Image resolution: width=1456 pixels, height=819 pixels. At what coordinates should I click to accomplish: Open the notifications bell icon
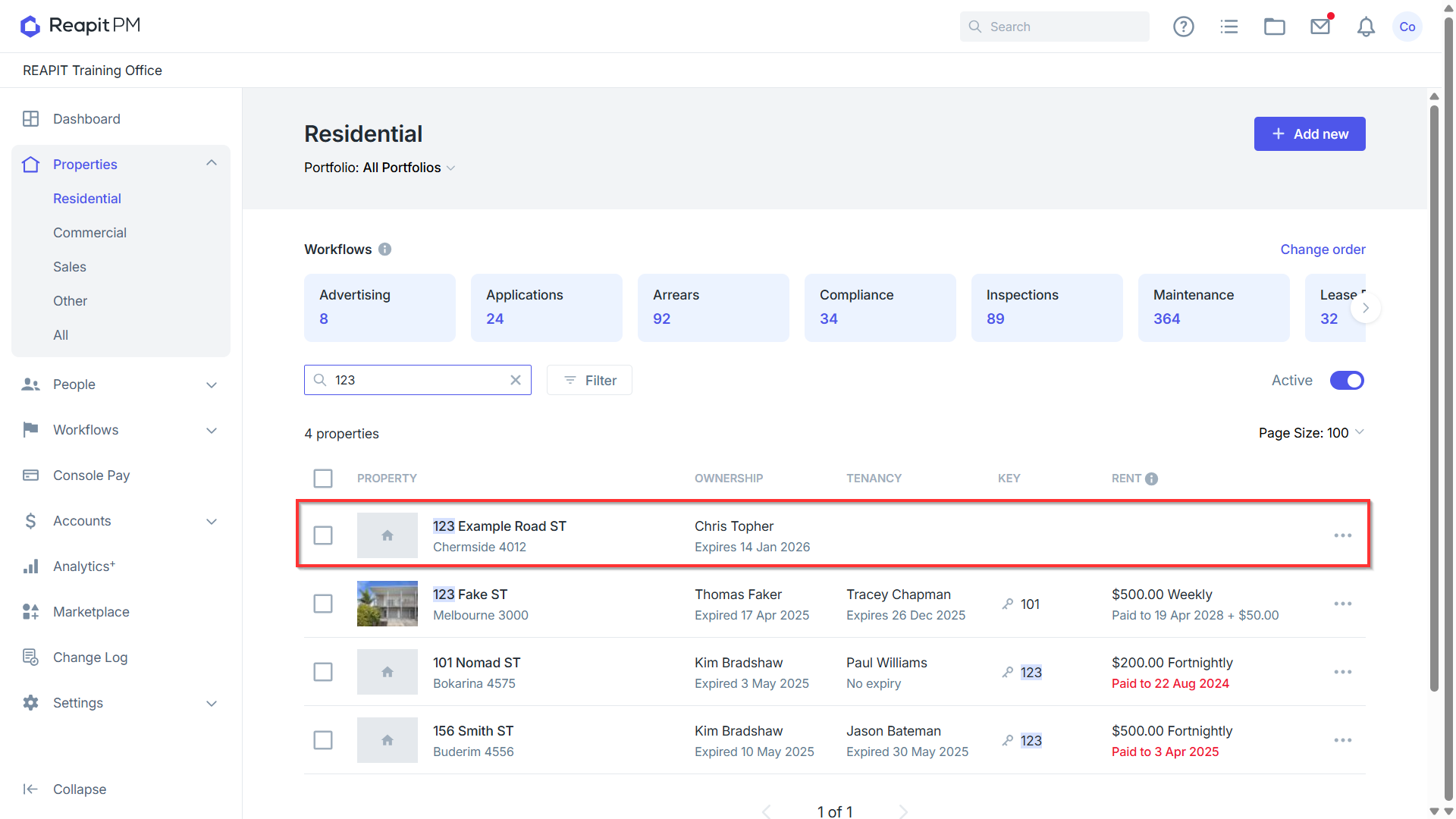point(1366,27)
